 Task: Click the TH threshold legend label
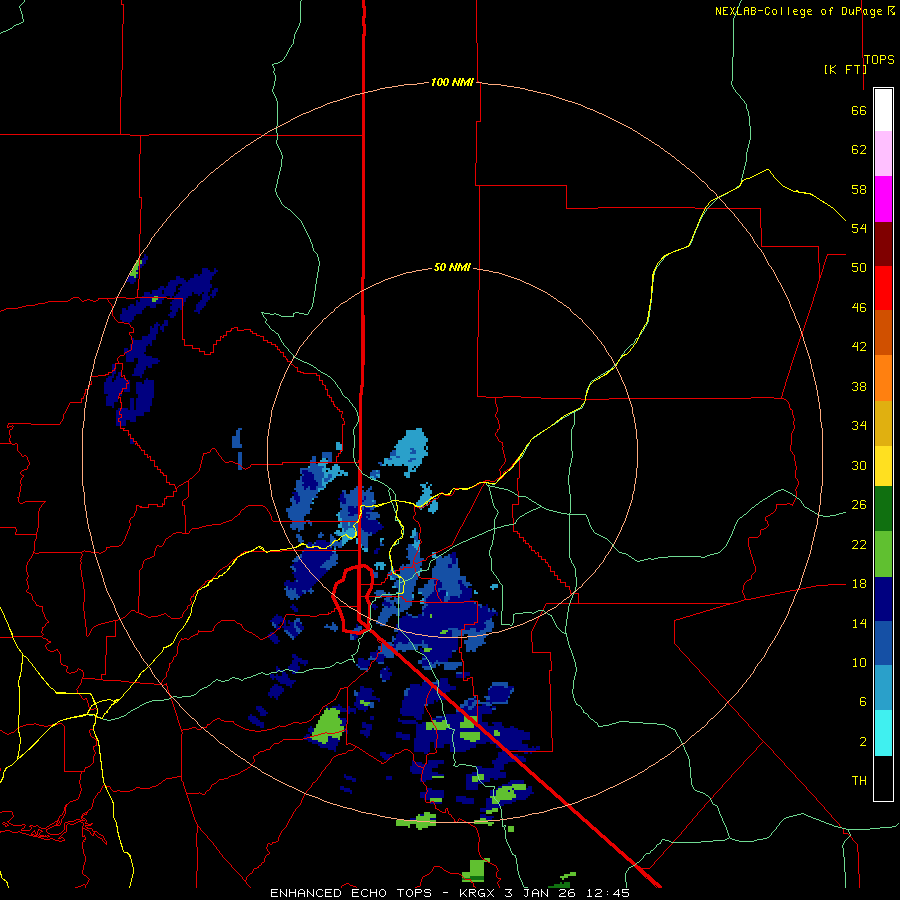click(859, 780)
